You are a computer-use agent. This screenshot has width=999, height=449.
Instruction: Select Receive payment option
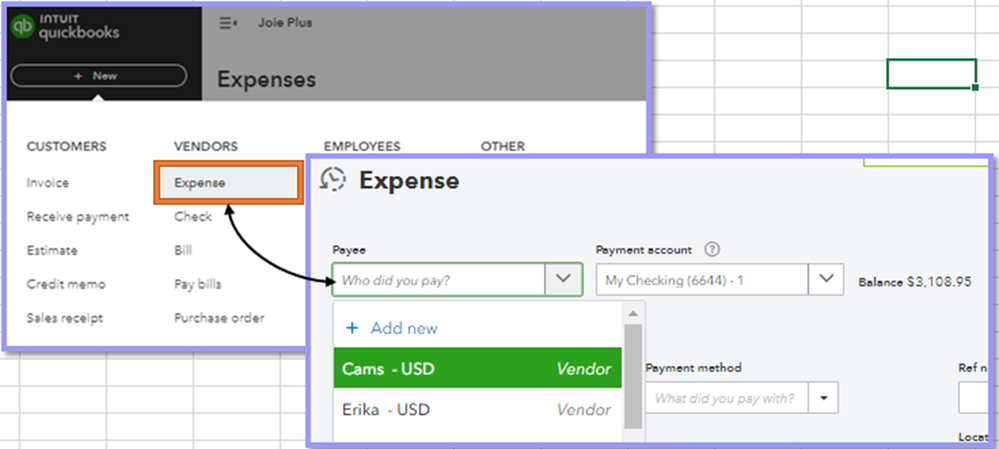coord(78,217)
